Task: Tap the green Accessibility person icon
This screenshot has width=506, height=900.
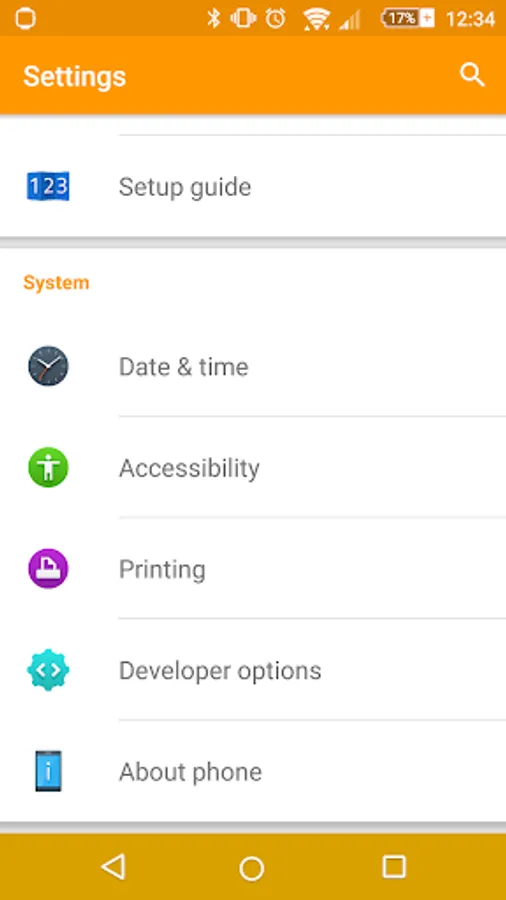Action: click(x=48, y=467)
